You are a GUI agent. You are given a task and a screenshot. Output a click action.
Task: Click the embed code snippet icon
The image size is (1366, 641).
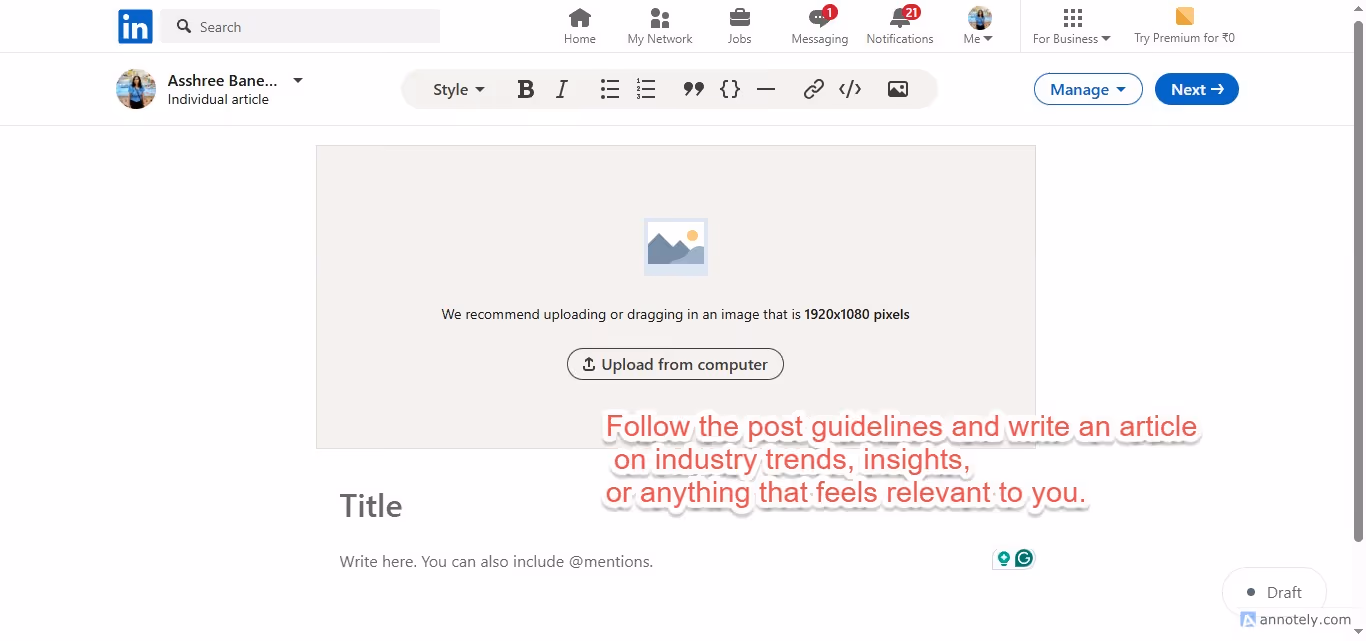point(850,89)
